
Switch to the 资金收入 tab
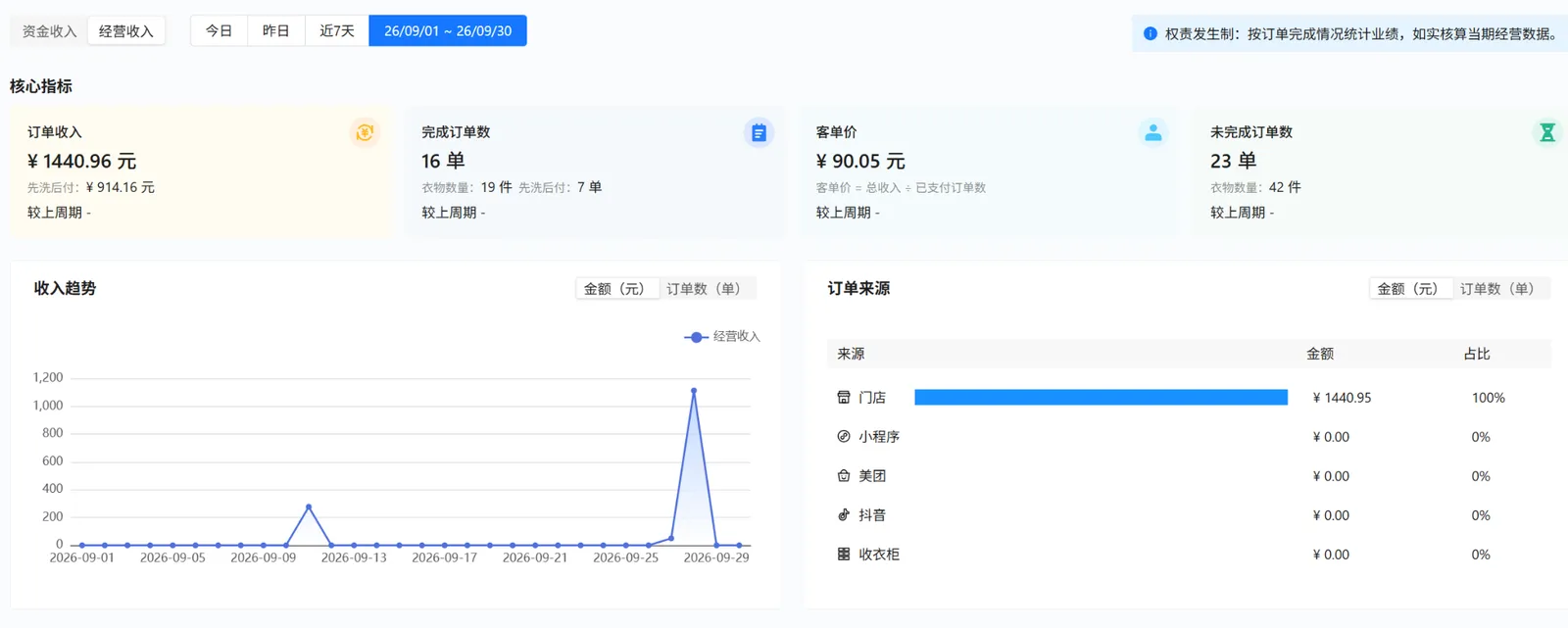(49, 31)
